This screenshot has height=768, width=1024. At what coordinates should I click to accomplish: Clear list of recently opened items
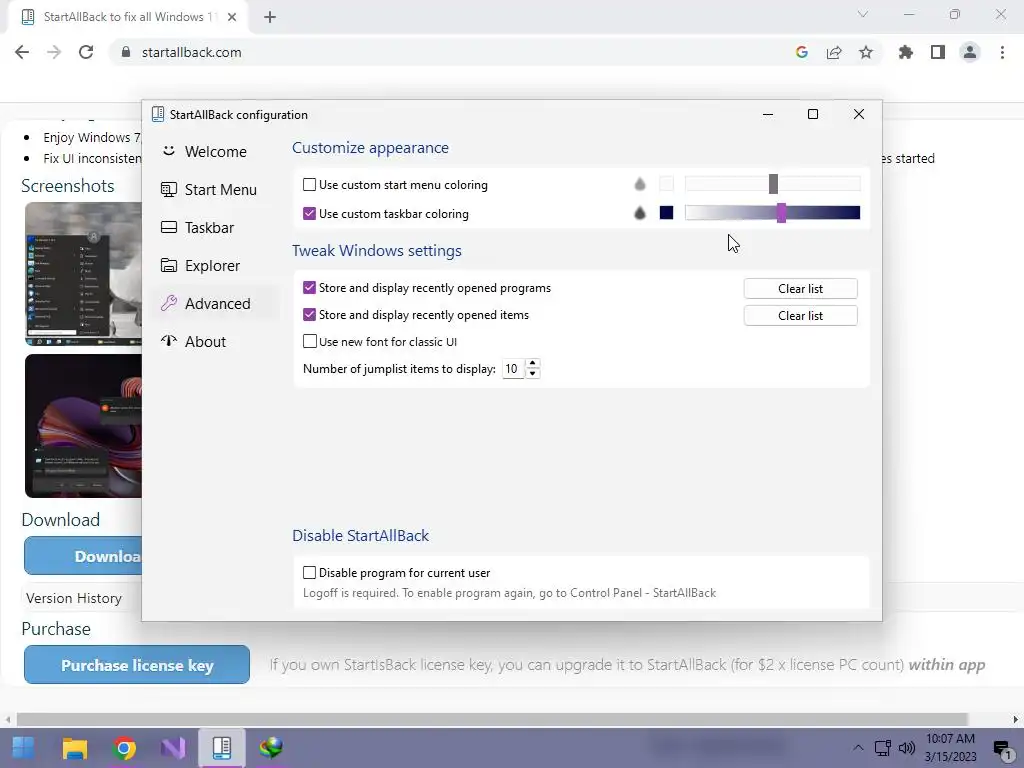pos(800,315)
